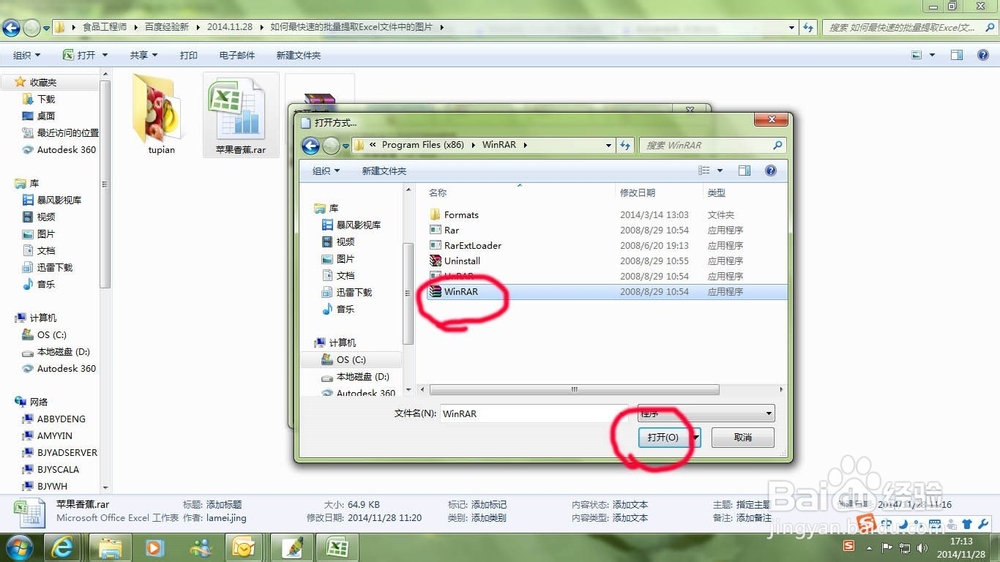This screenshot has height=562, width=1000.
Task: Select 暴风影视库 in dialog navigation tree
Action: tap(358, 225)
